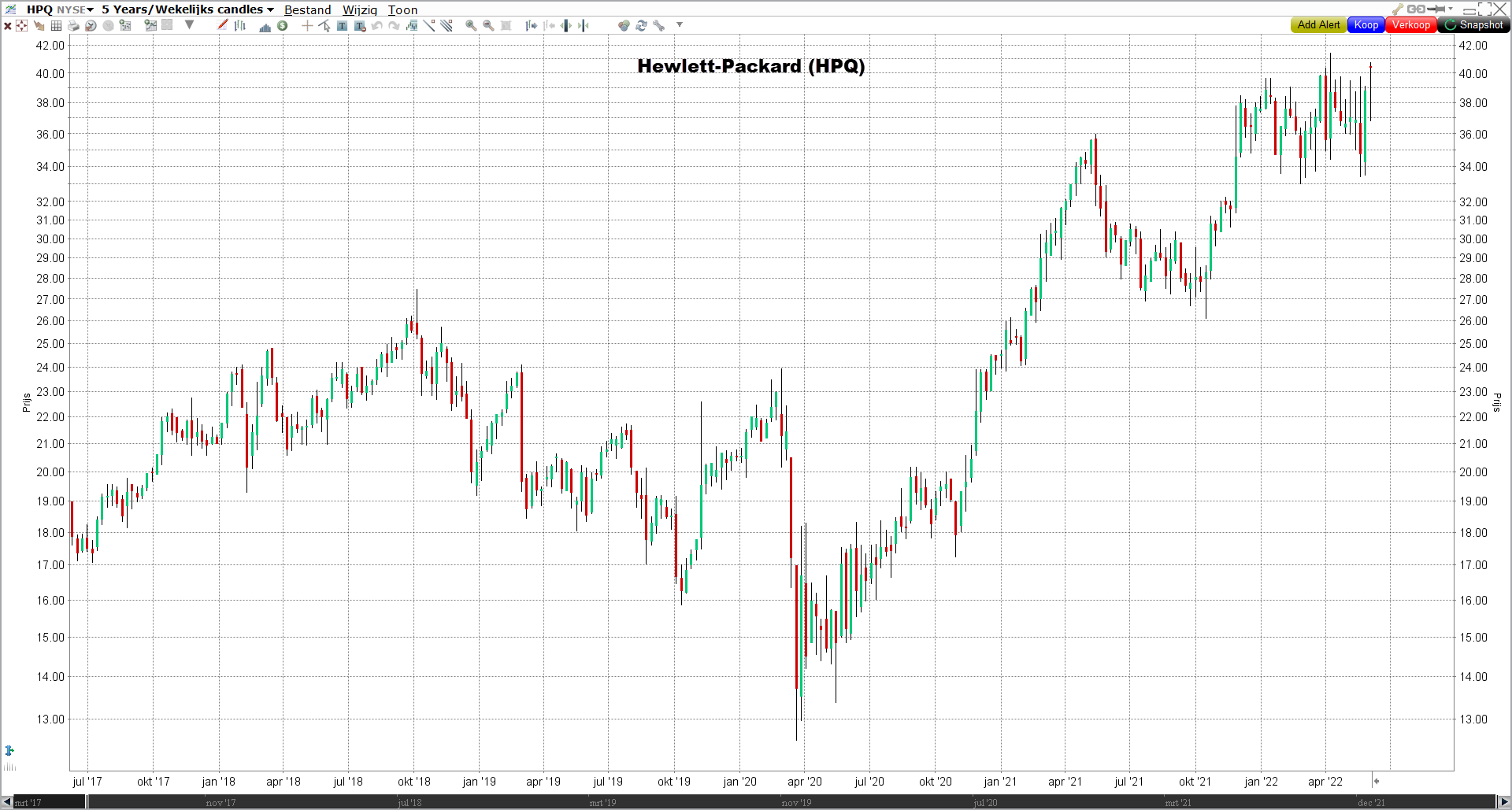This screenshot has height=810, width=1512.
Task: Click the Add Alert button
Action: [1318, 25]
